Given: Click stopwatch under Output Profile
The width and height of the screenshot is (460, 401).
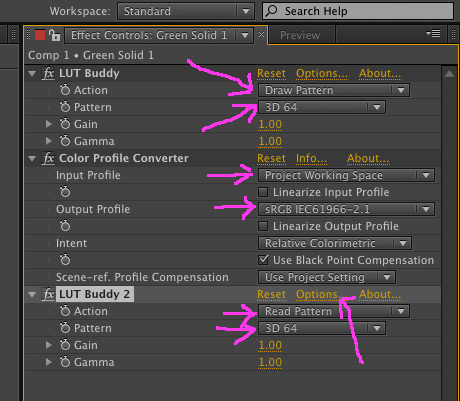Looking at the screenshot, I should [65, 226].
